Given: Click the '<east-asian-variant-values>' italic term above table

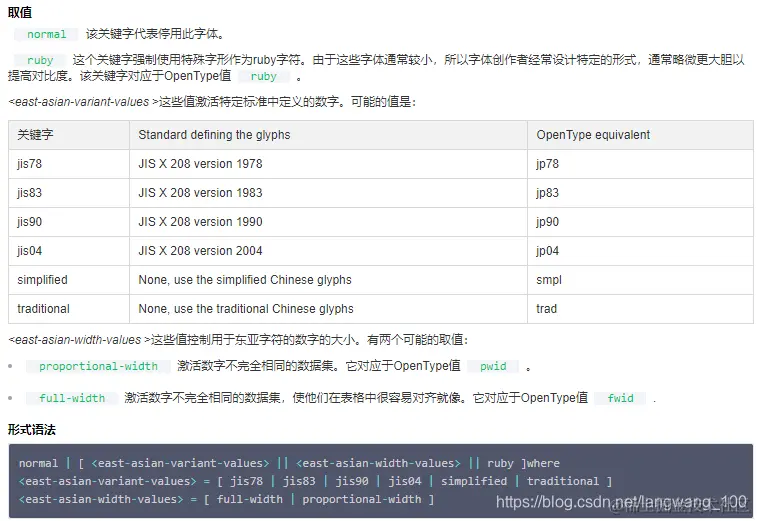Looking at the screenshot, I should pyautogui.click(x=83, y=102).
